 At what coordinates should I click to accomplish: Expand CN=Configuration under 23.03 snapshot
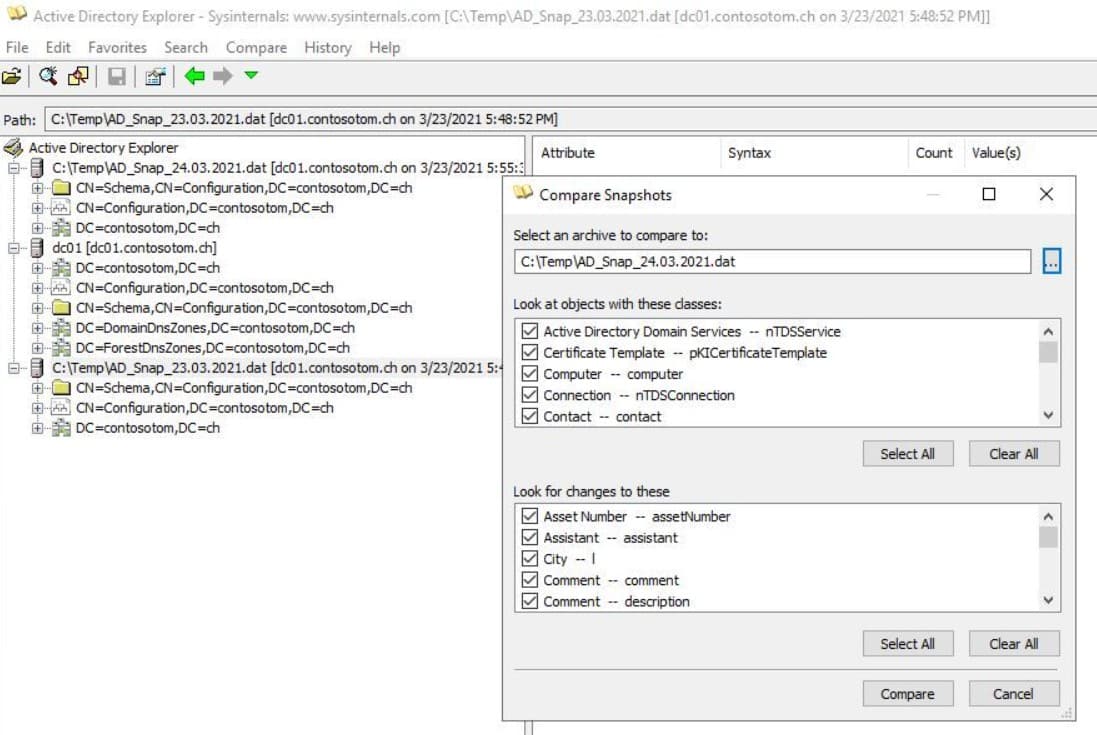(37, 408)
